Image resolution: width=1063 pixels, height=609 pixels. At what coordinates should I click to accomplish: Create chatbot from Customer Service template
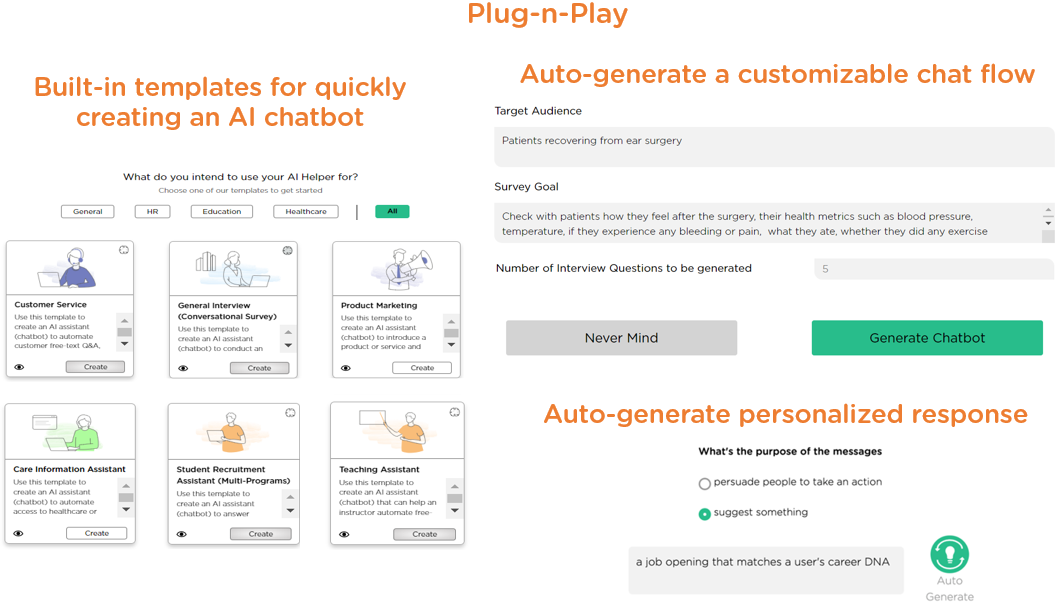pyautogui.click(x=96, y=367)
